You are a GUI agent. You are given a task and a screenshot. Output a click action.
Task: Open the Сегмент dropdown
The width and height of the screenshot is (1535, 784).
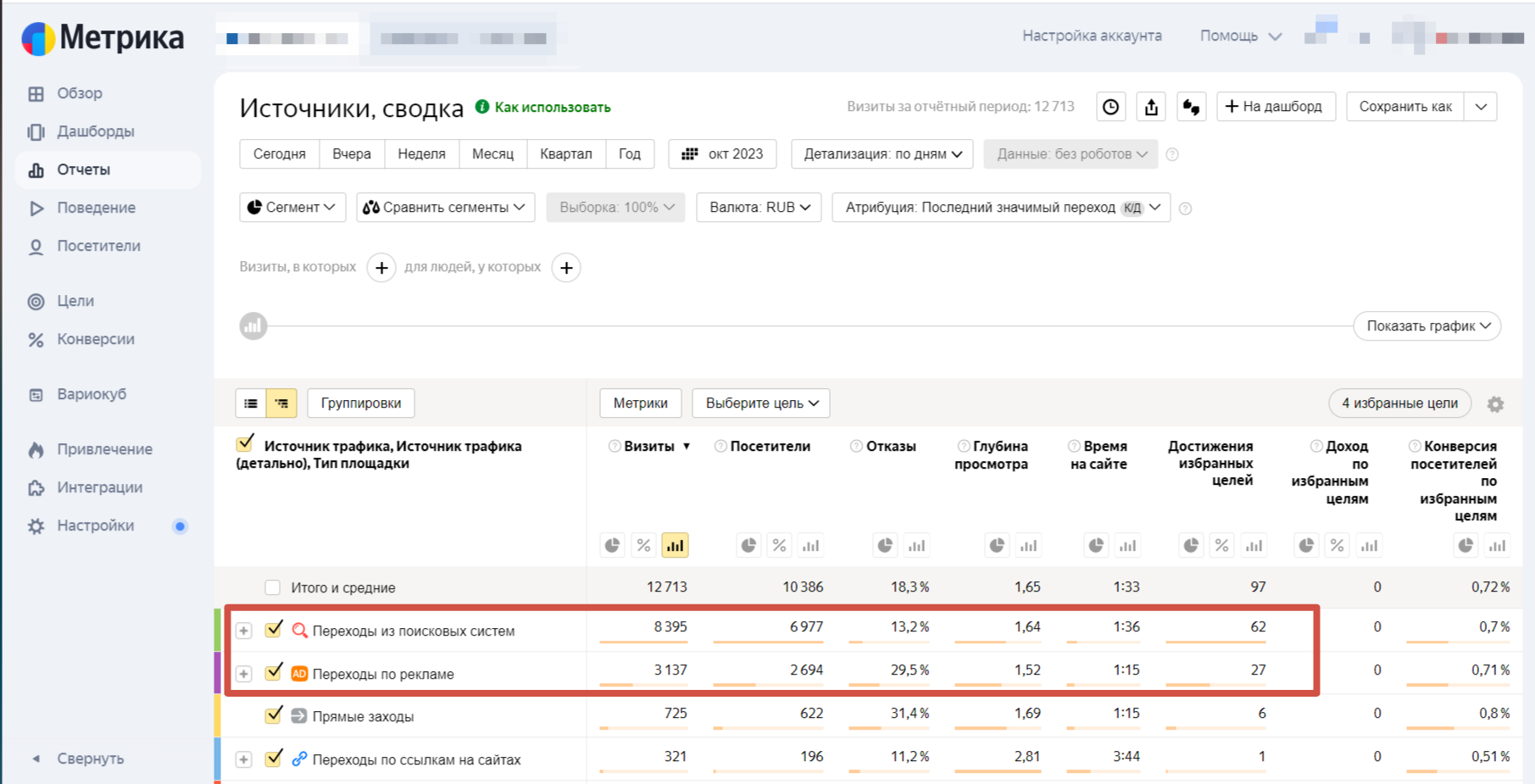pyautogui.click(x=292, y=208)
